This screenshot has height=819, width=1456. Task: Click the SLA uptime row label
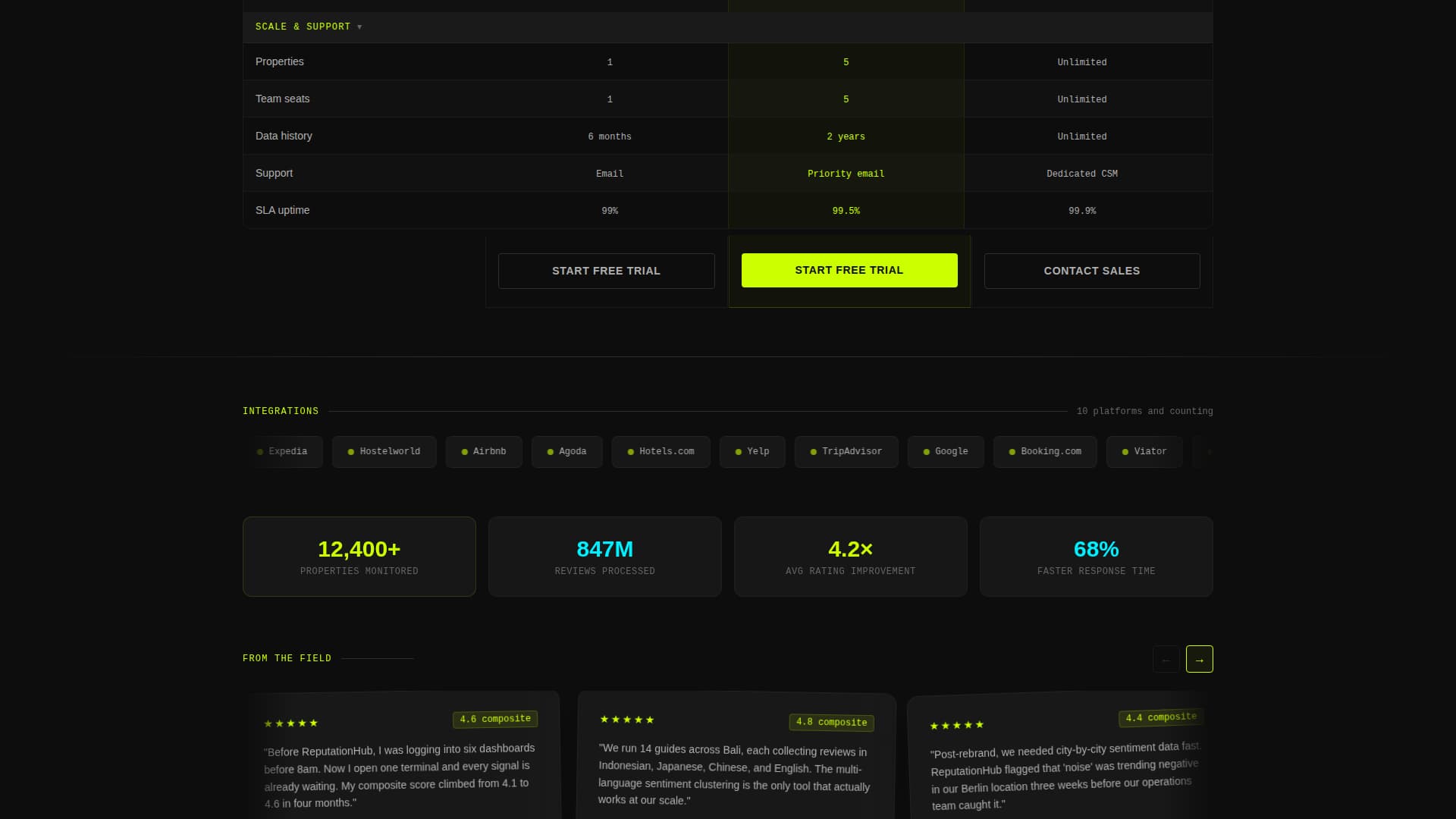[x=282, y=210]
